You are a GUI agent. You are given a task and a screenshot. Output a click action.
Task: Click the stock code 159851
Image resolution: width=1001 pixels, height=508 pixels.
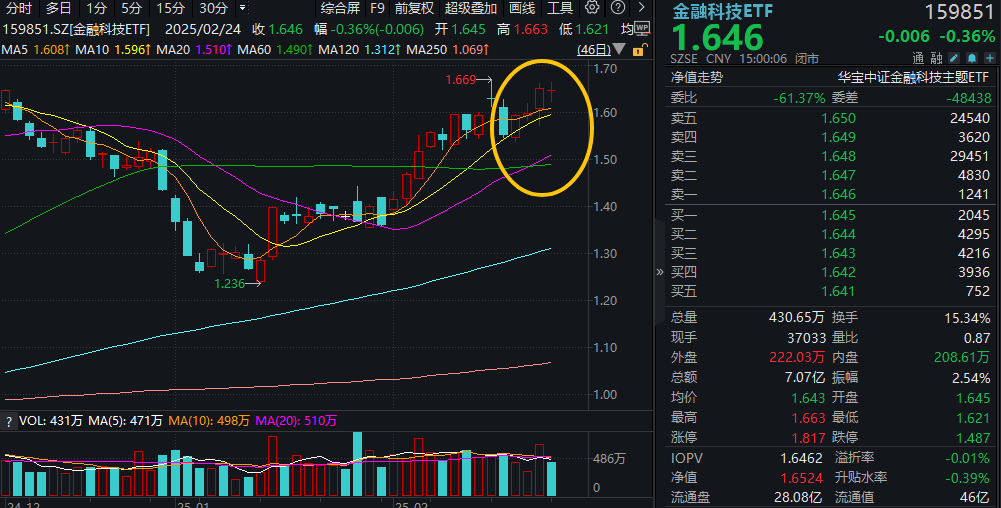pos(960,11)
